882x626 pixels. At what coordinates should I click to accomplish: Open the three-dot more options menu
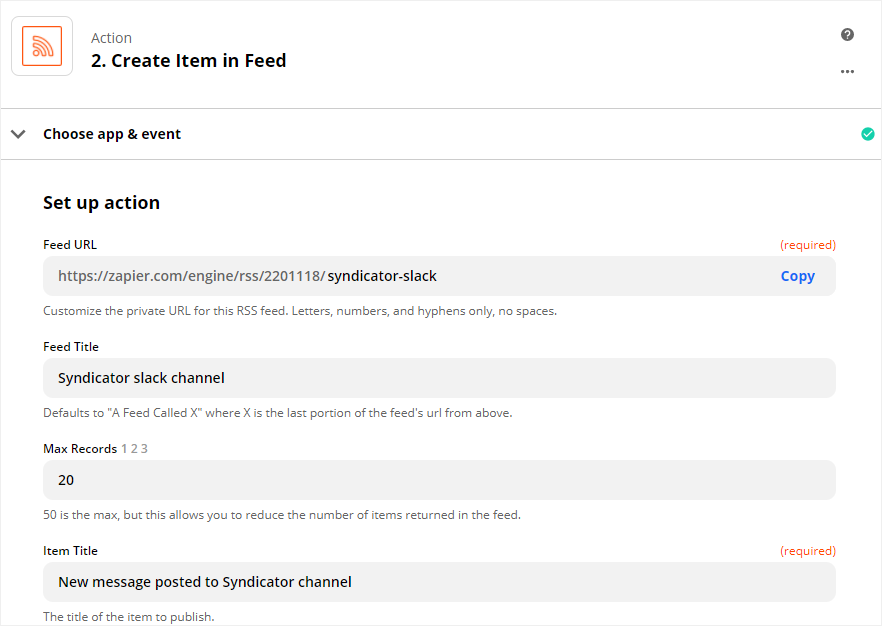tap(847, 71)
